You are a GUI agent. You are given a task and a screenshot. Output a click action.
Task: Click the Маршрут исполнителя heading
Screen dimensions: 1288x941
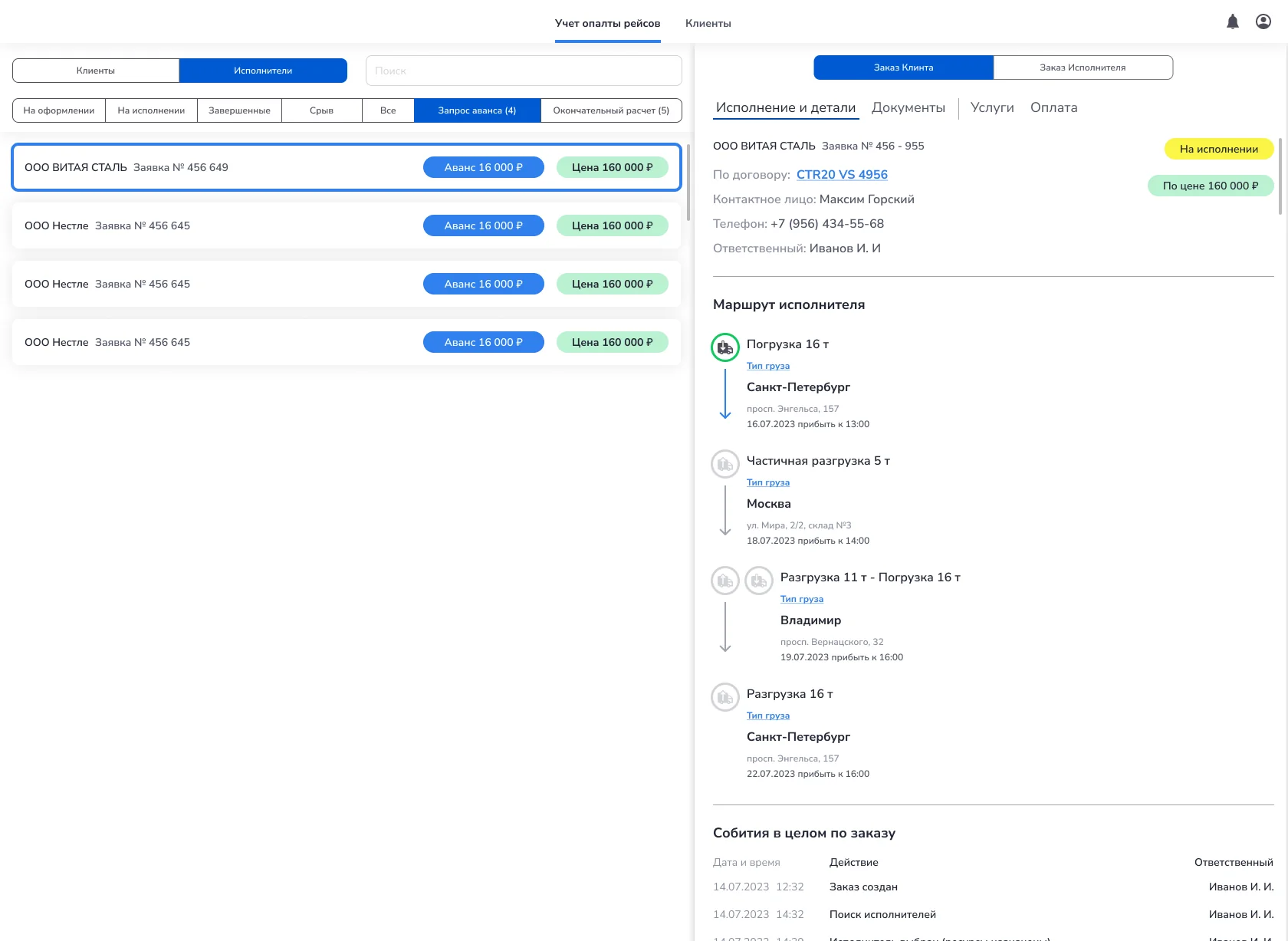tap(789, 304)
